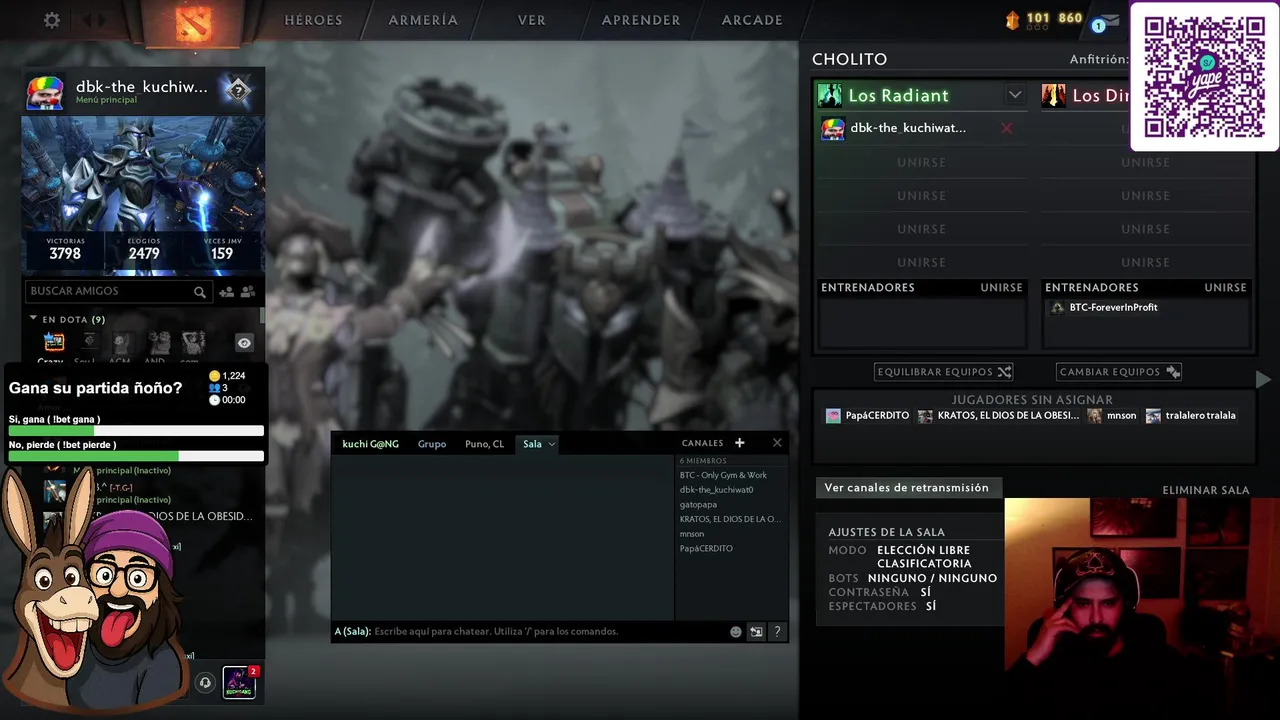1280x720 pixels.
Task: Click the Crazy friend avatar
Action: (x=54, y=343)
